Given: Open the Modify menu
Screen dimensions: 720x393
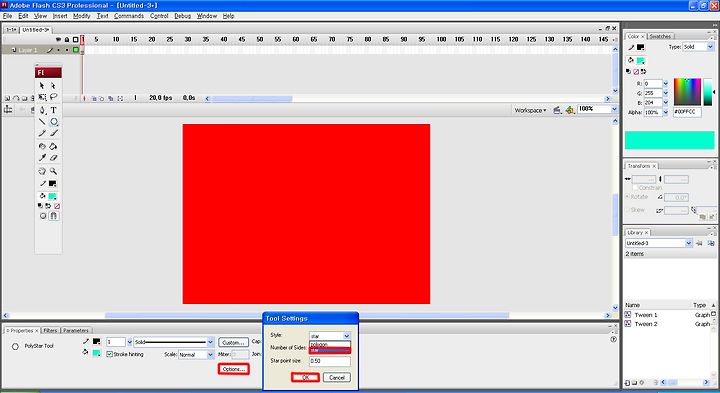Looking at the screenshot, I should point(82,16).
